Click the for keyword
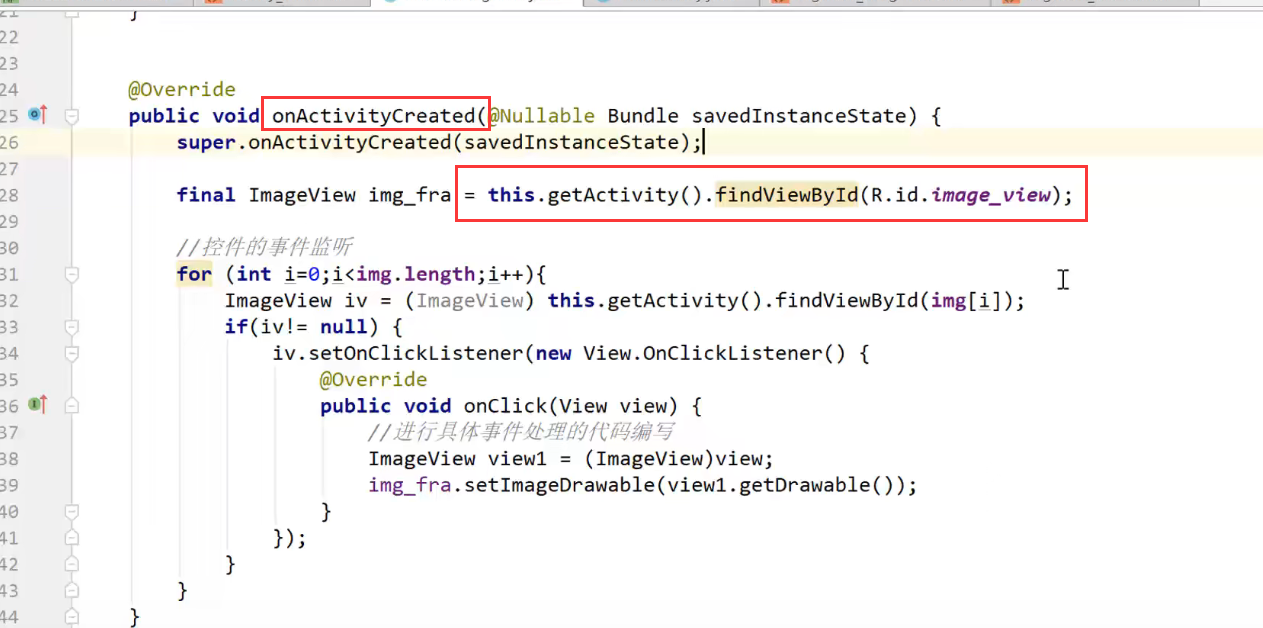 coord(194,274)
